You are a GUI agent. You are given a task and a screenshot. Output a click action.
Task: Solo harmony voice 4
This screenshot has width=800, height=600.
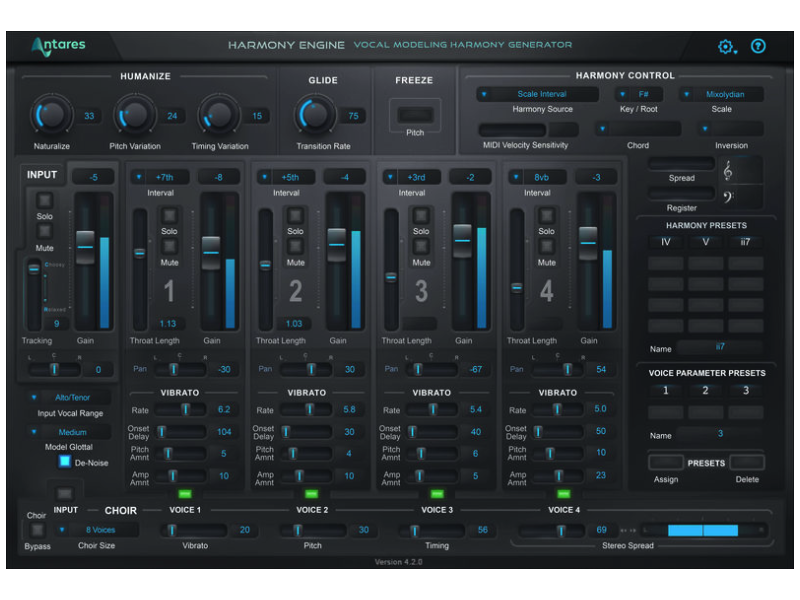coord(546,215)
